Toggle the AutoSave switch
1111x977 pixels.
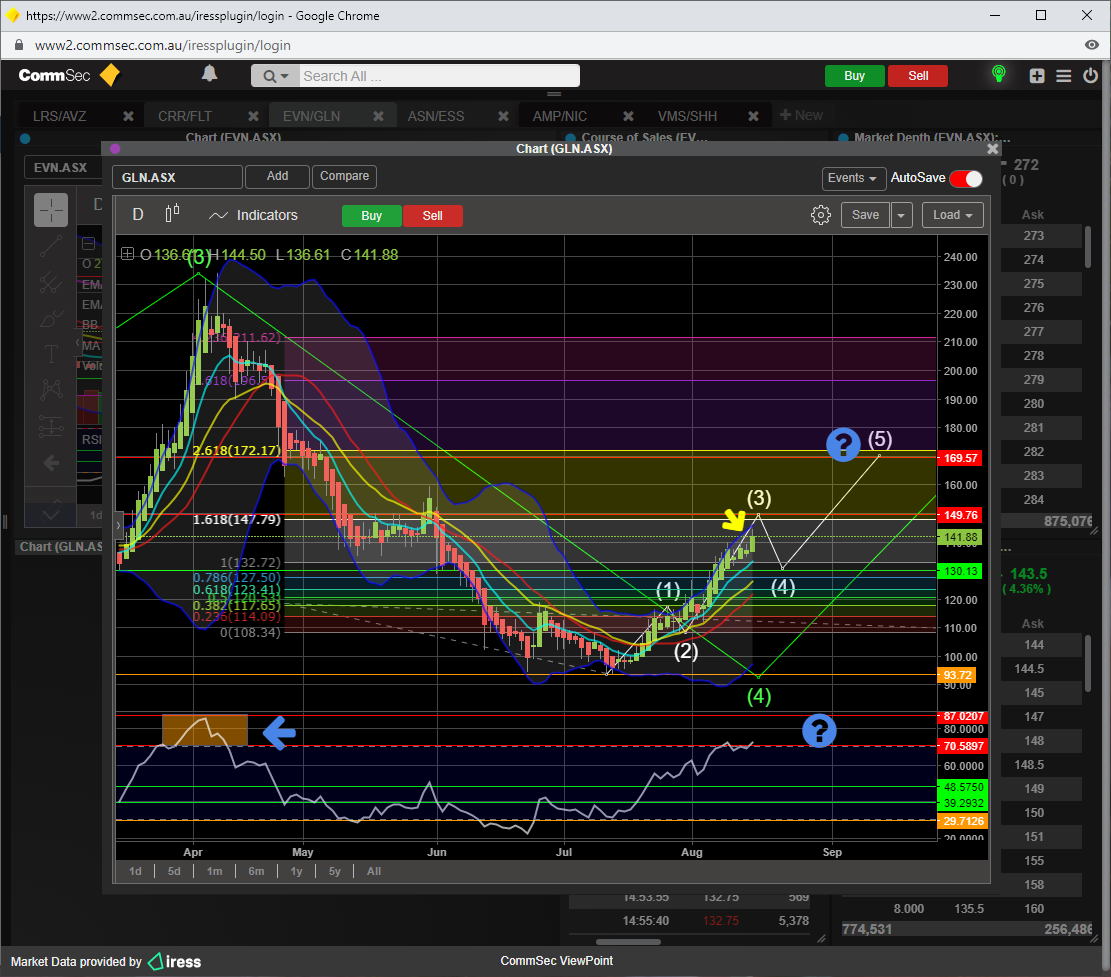[x=966, y=178]
